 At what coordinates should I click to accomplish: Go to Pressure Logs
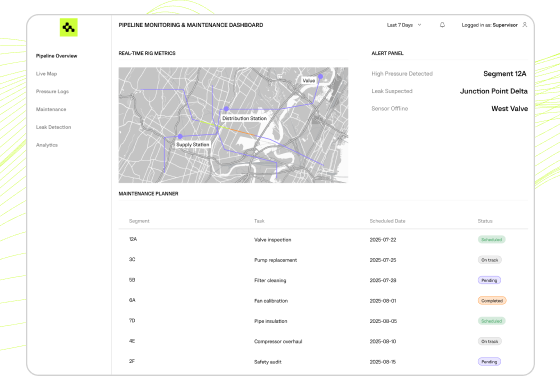point(52,92)
